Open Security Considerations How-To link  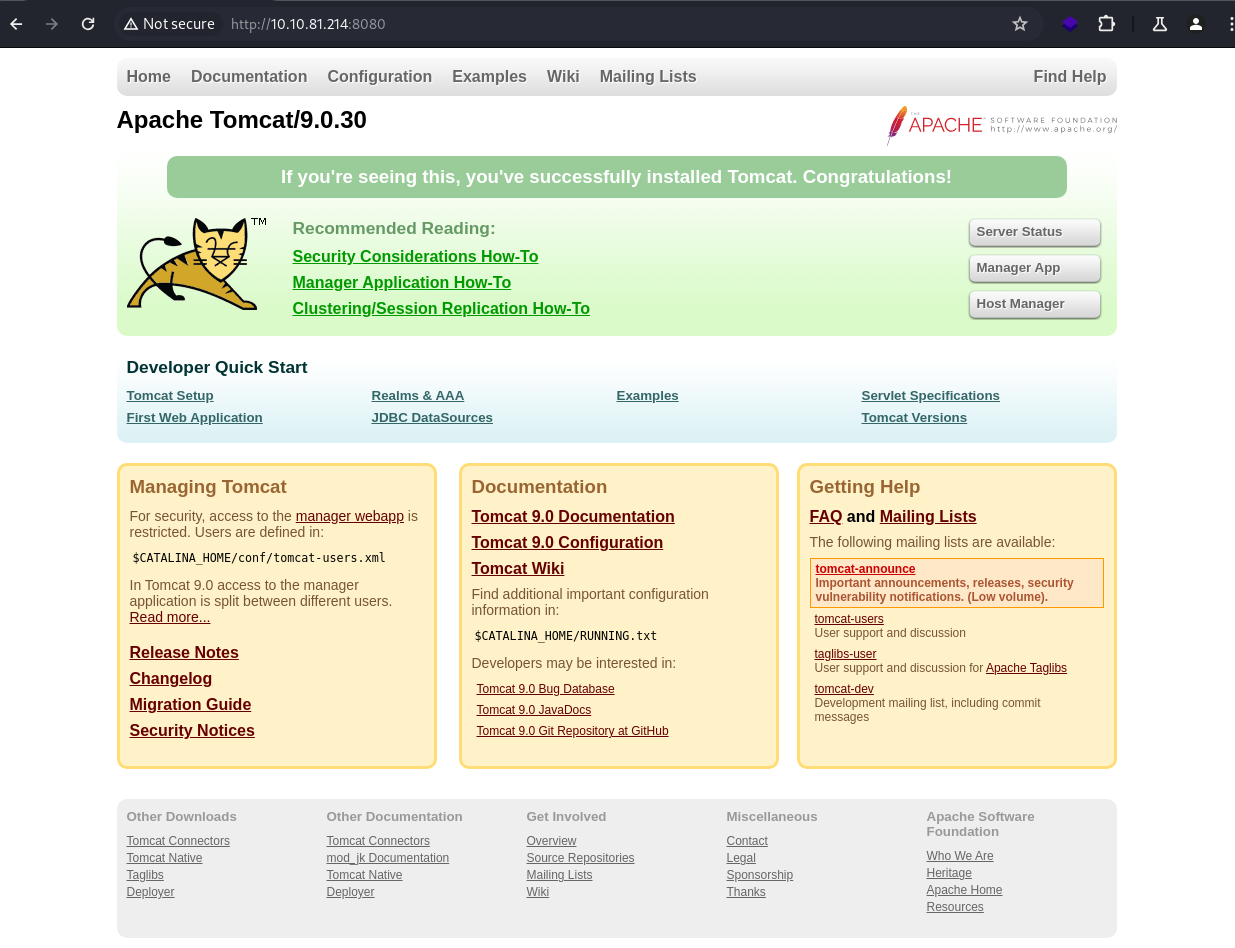(415, 257)
